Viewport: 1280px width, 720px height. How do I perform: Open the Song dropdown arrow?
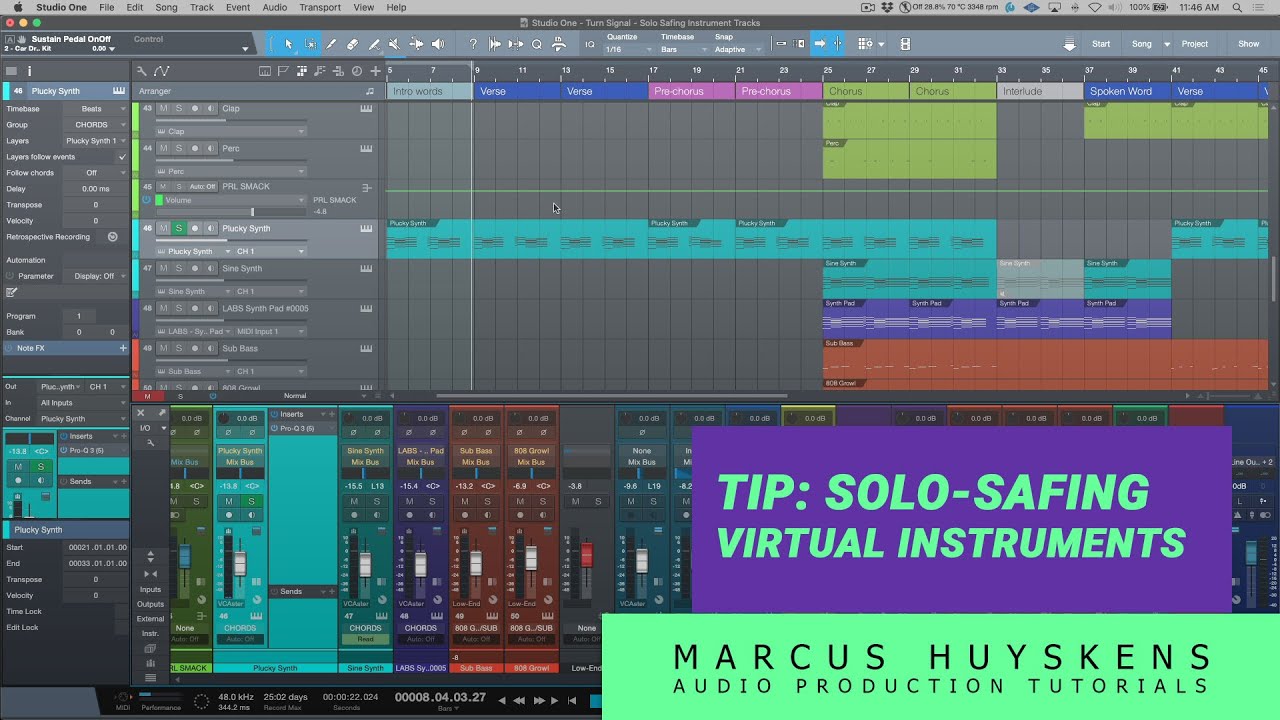pyautogui.click(x=1167, y=44)
